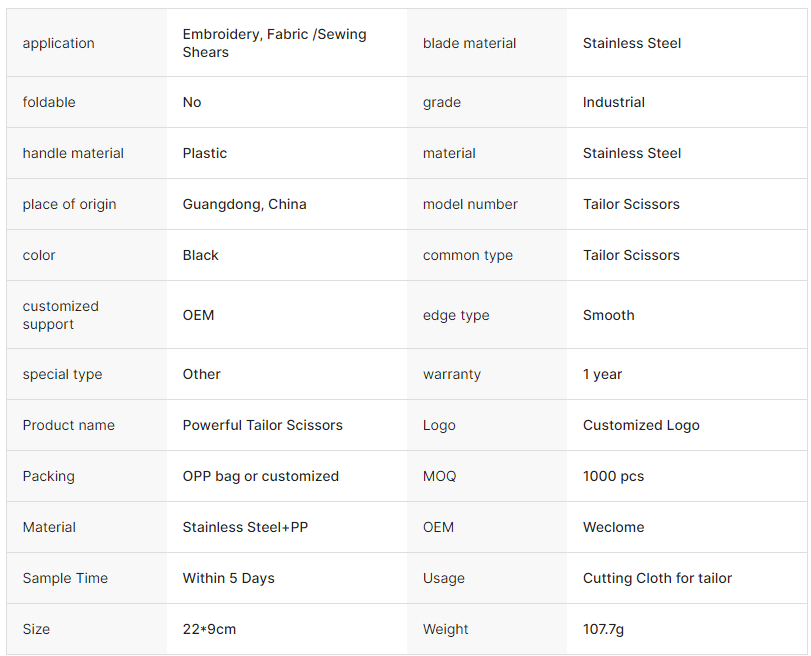Click 'OPP bag or customized' packing value
The image size is (811, 656).
pos(261,476)
